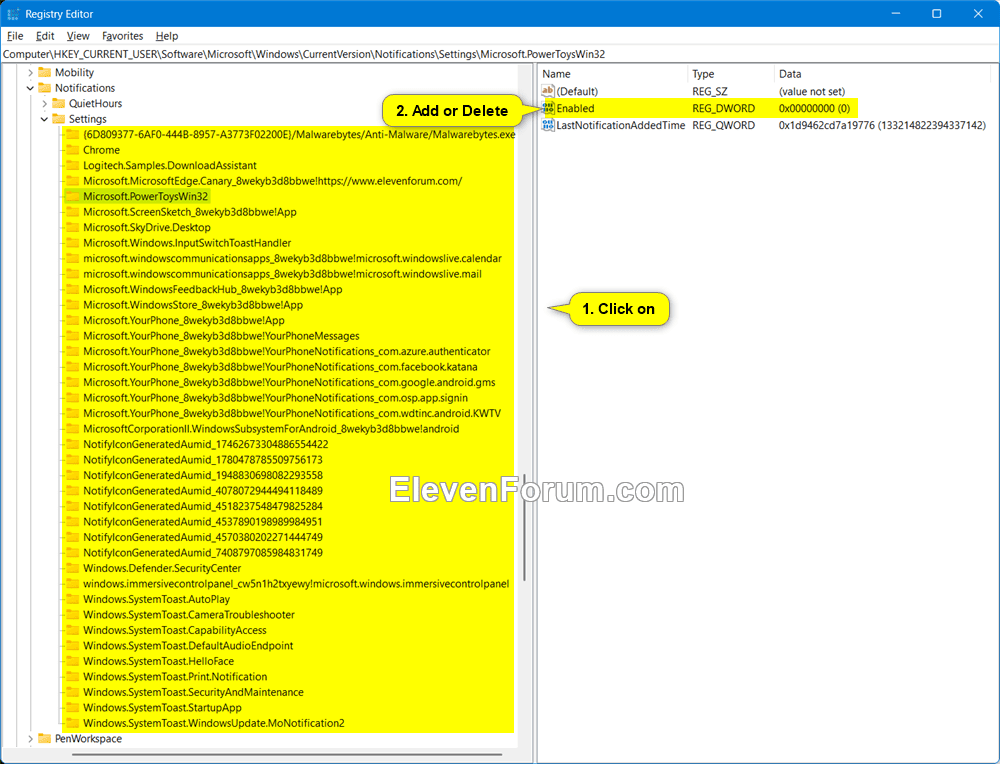Click the Mobility folder icon
The image size is (1000, 764).
45,72
